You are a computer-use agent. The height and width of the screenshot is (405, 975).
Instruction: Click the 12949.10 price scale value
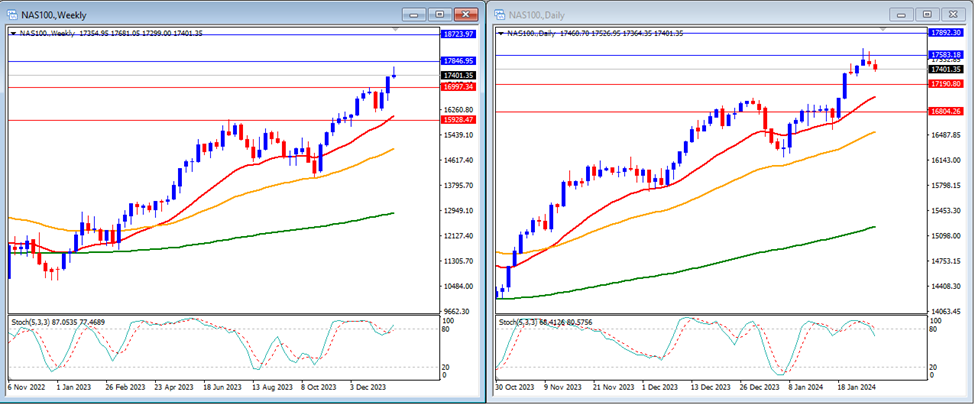pos(459,210)
